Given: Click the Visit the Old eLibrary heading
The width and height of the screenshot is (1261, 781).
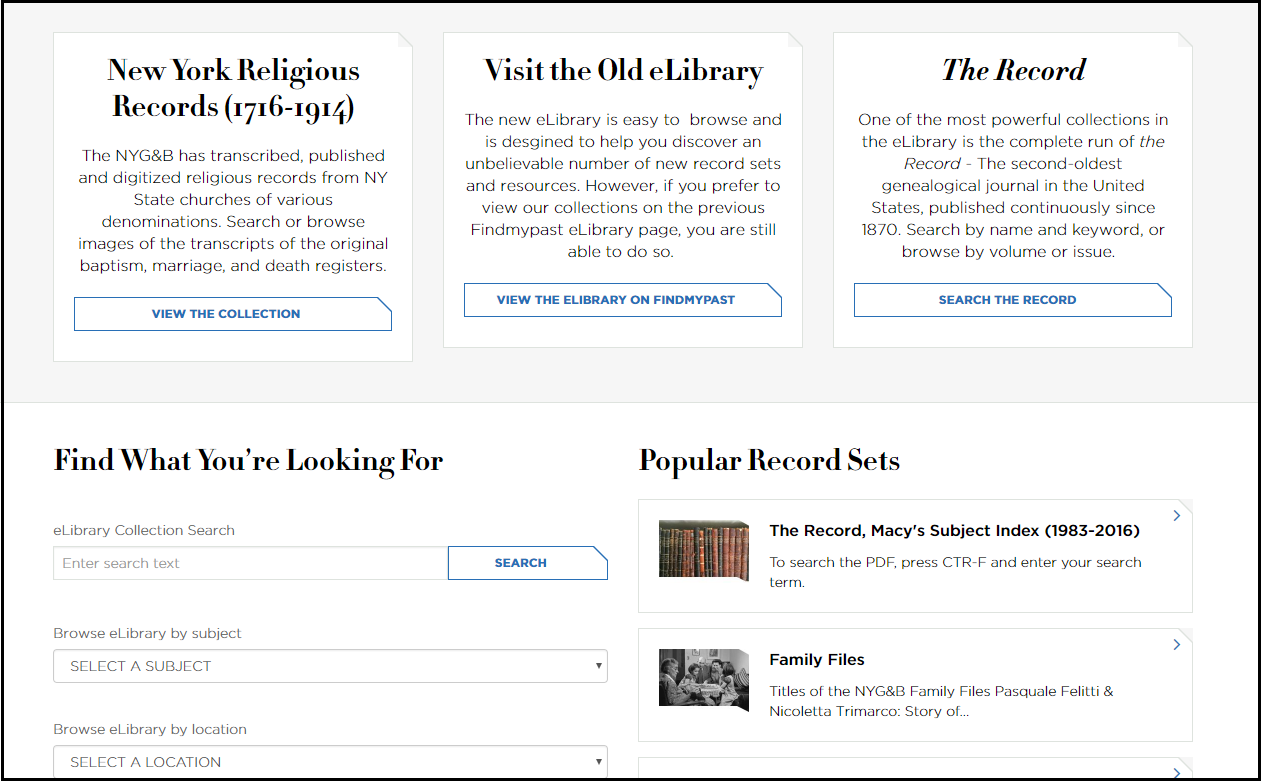Looking at the screenshot, I should (x=623, y=70).
